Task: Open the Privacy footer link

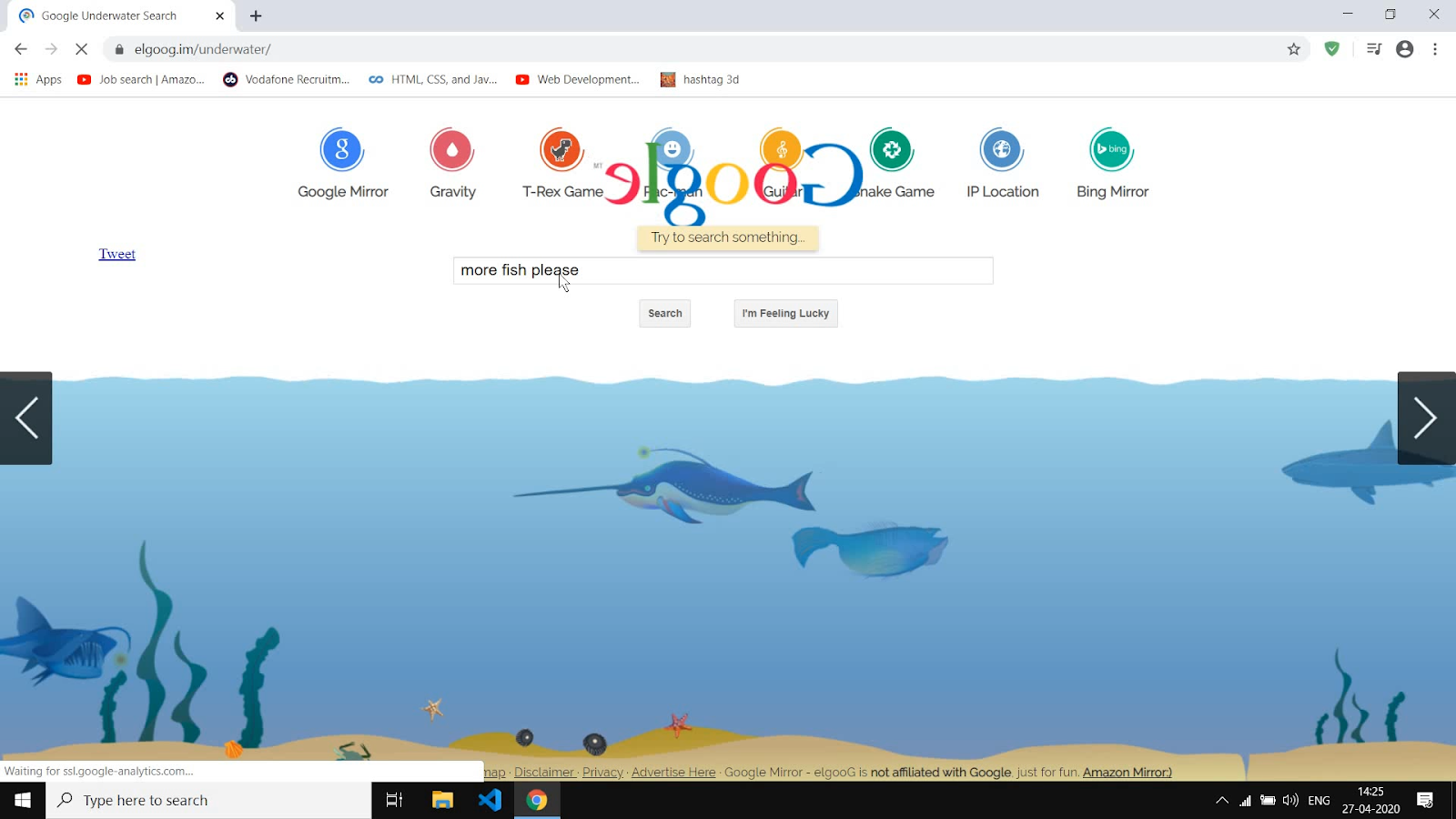Action: tap(602, 772)
